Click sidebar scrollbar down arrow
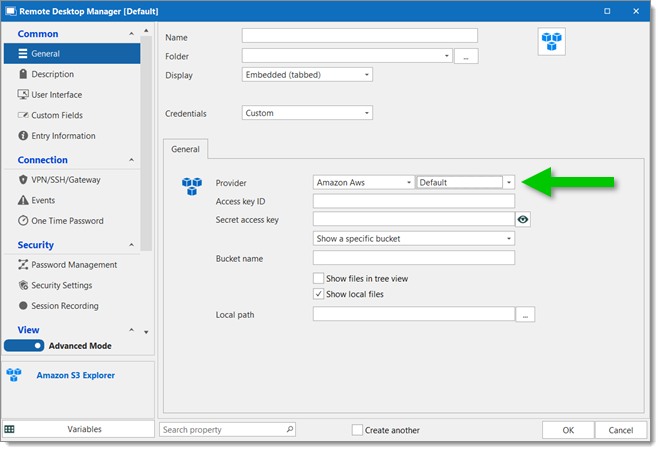This screenshot has width=661, height=452. click(146, 332)
